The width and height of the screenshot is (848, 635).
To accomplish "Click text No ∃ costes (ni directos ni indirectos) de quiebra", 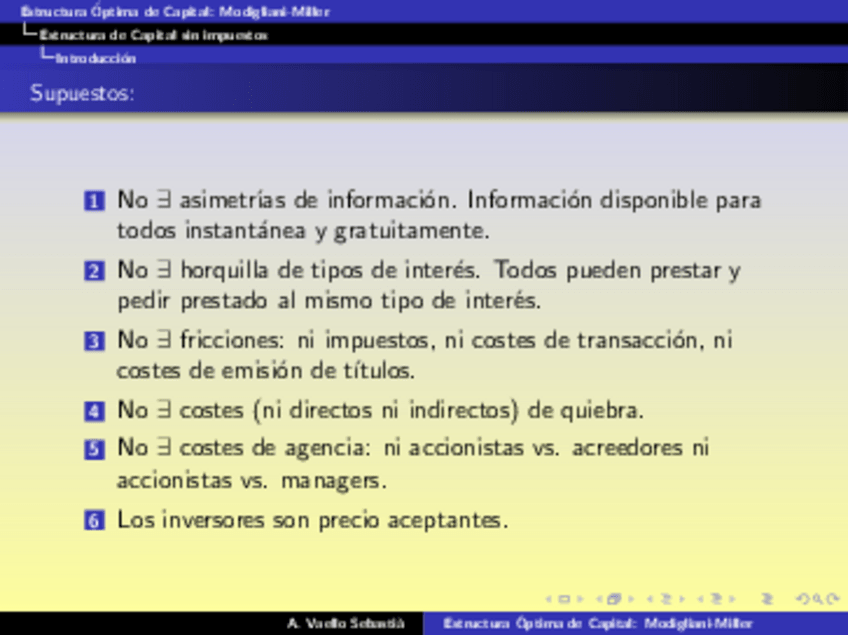I will [x=380, y=411].
